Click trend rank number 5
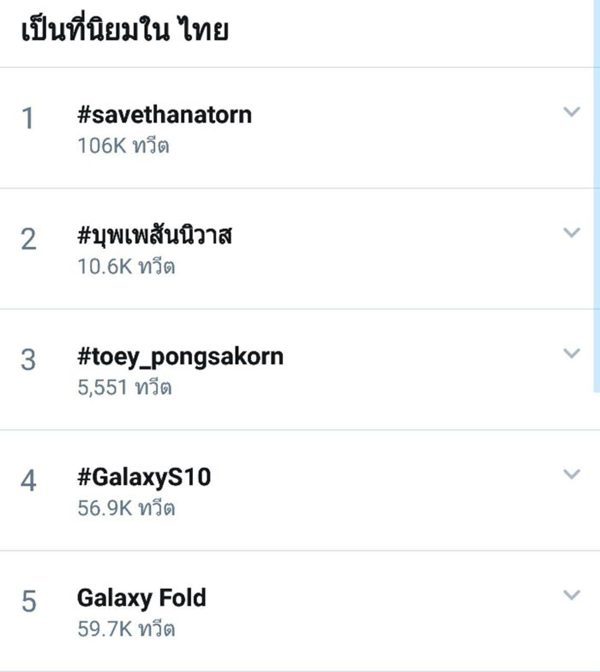Screen dimensions: 600x672 tap(29, 601)
